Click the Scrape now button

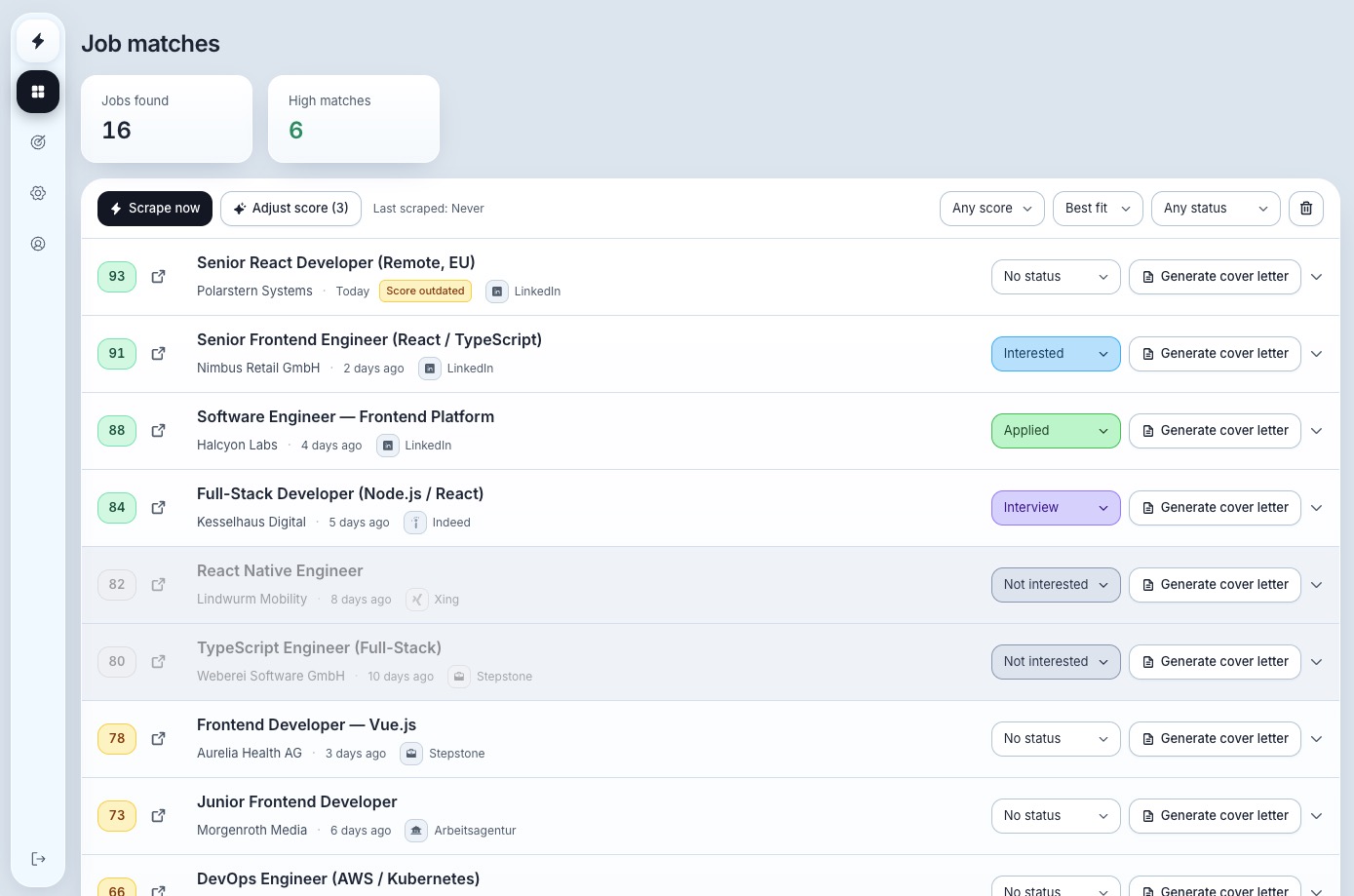155,209
